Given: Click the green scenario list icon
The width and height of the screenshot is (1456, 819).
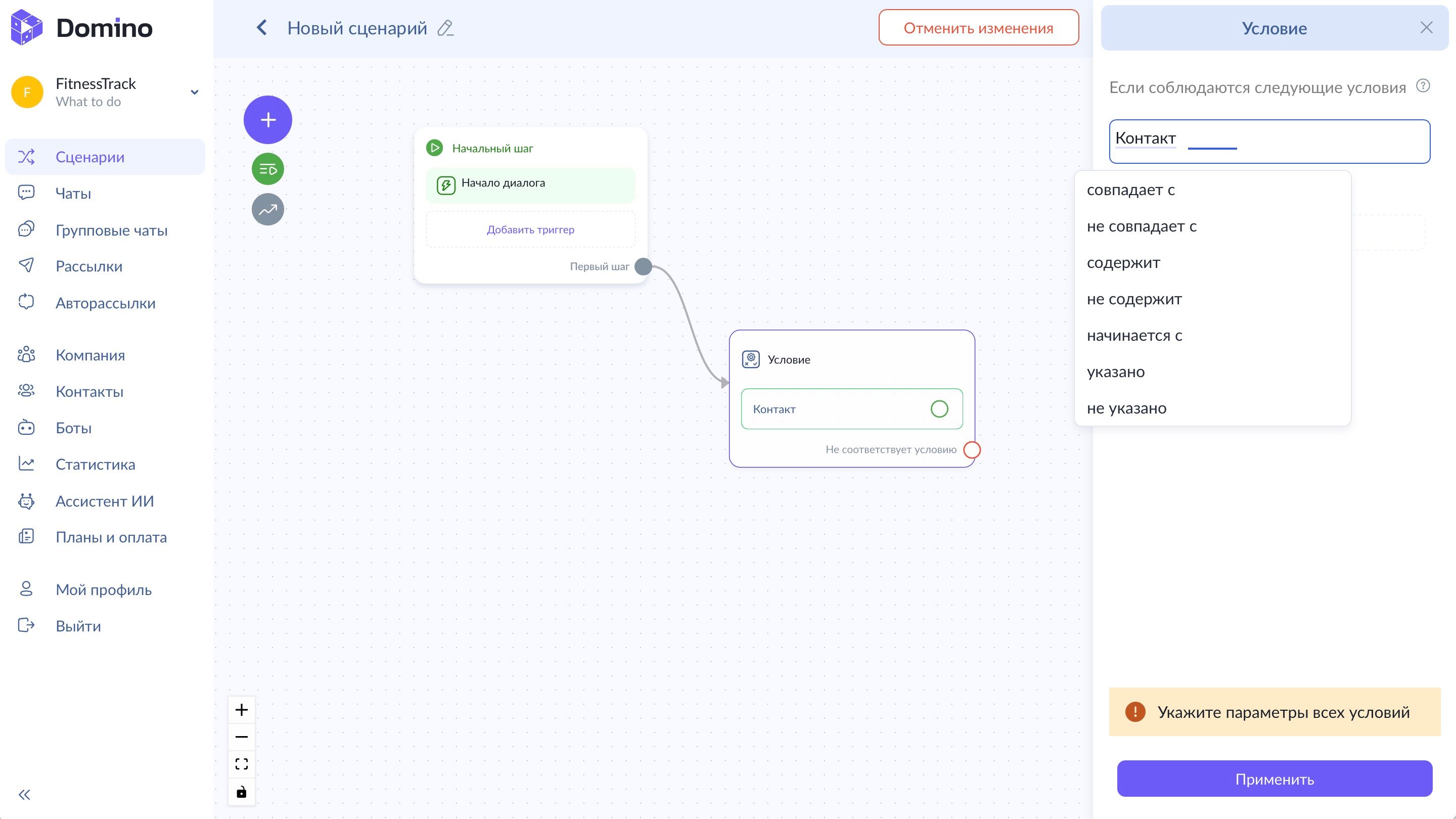Looking at the screenshot, I should click(267, 169).
